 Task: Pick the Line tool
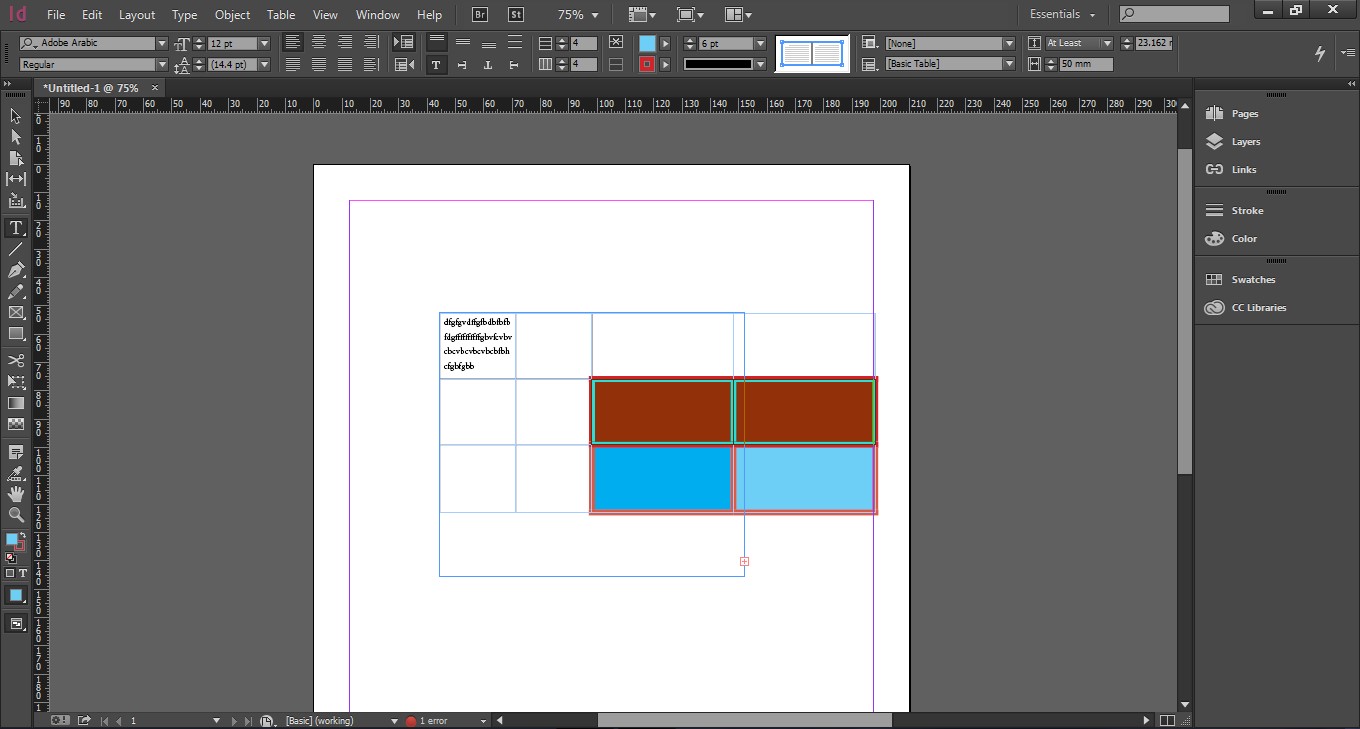tap(16, 249)
